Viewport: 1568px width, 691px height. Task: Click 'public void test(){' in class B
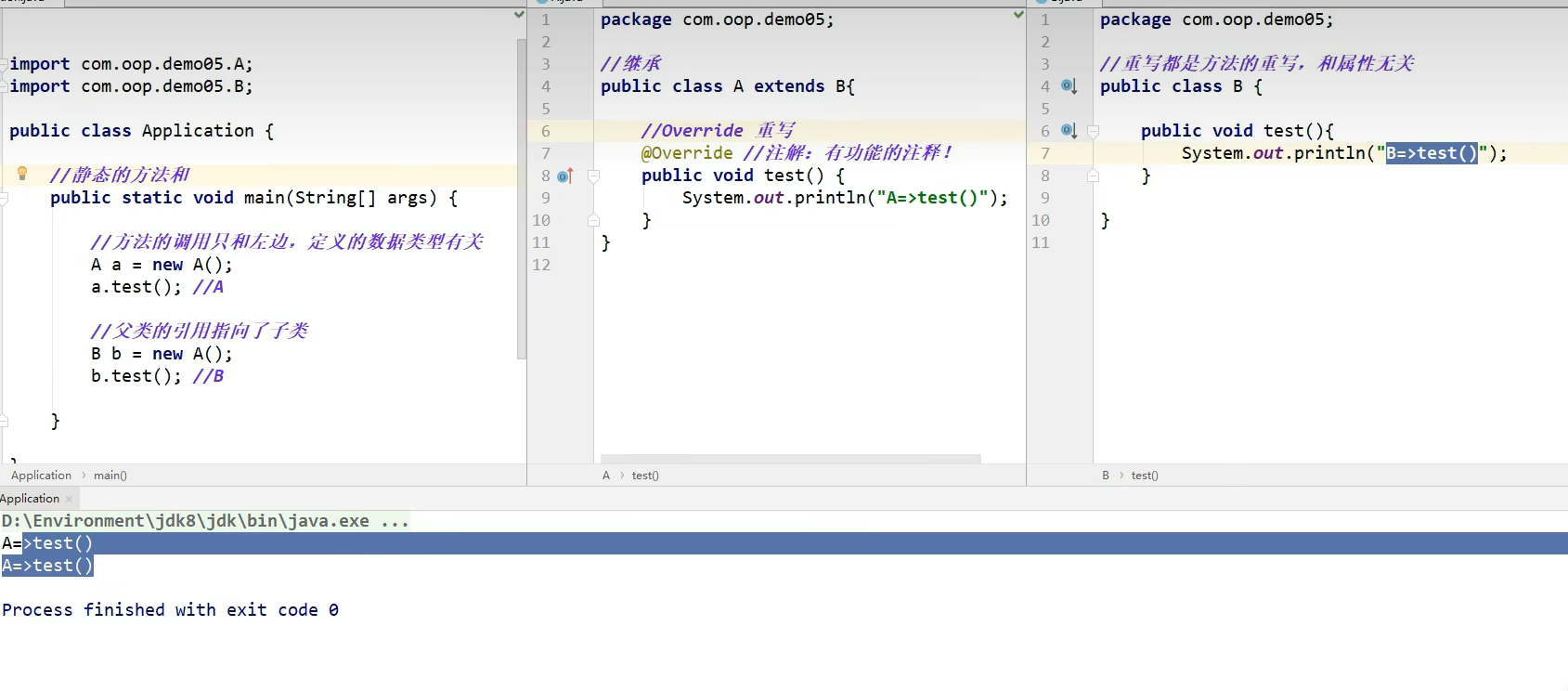(x=1237, y=131)
